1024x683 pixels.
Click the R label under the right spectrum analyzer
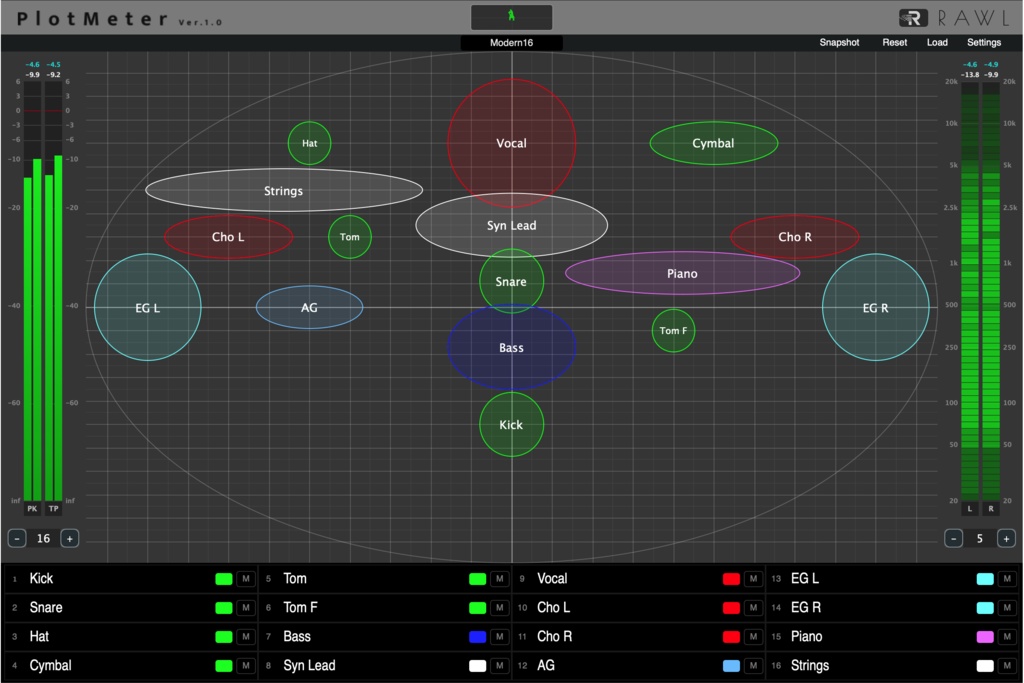[990, 509]
